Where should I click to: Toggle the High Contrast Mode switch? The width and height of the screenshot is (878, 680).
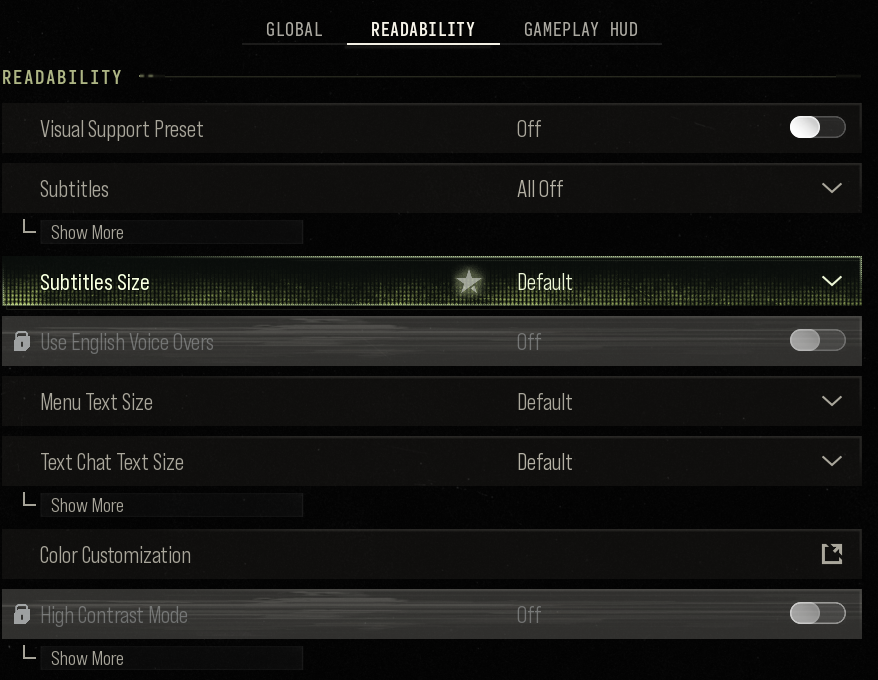pos(818,613)
